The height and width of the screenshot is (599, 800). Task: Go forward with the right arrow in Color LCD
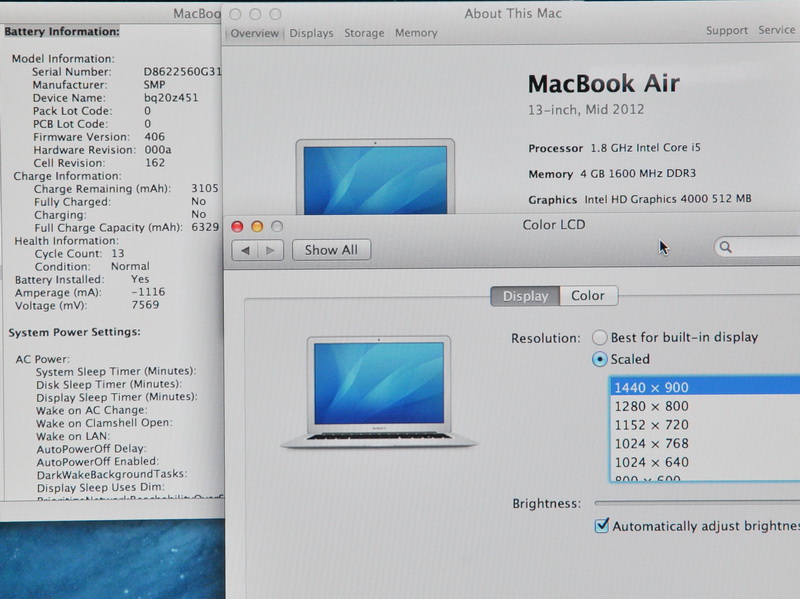pyautogui.click(x=270, y=251)
